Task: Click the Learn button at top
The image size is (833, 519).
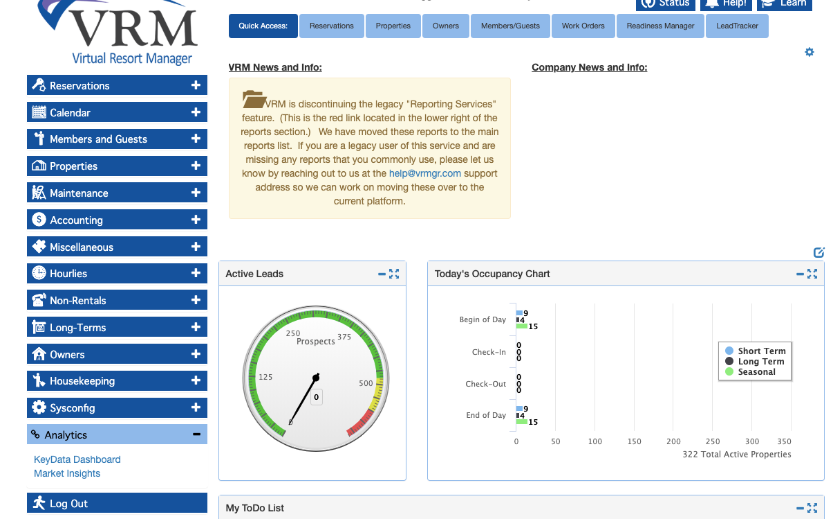Action: (784, 4)
